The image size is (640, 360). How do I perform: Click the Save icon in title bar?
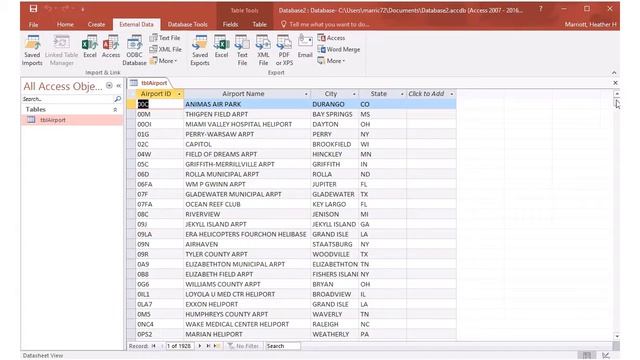[33, 9]
